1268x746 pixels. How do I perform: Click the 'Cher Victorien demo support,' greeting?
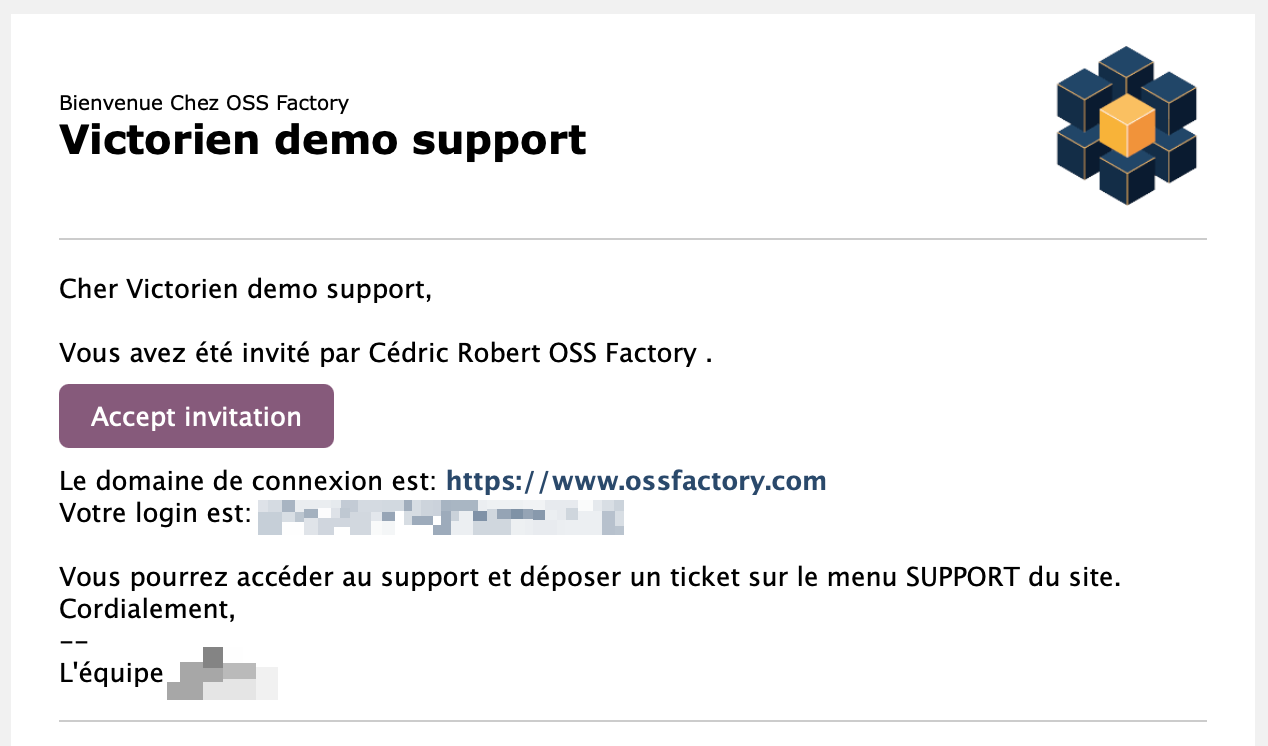click(x=246, y=291)
